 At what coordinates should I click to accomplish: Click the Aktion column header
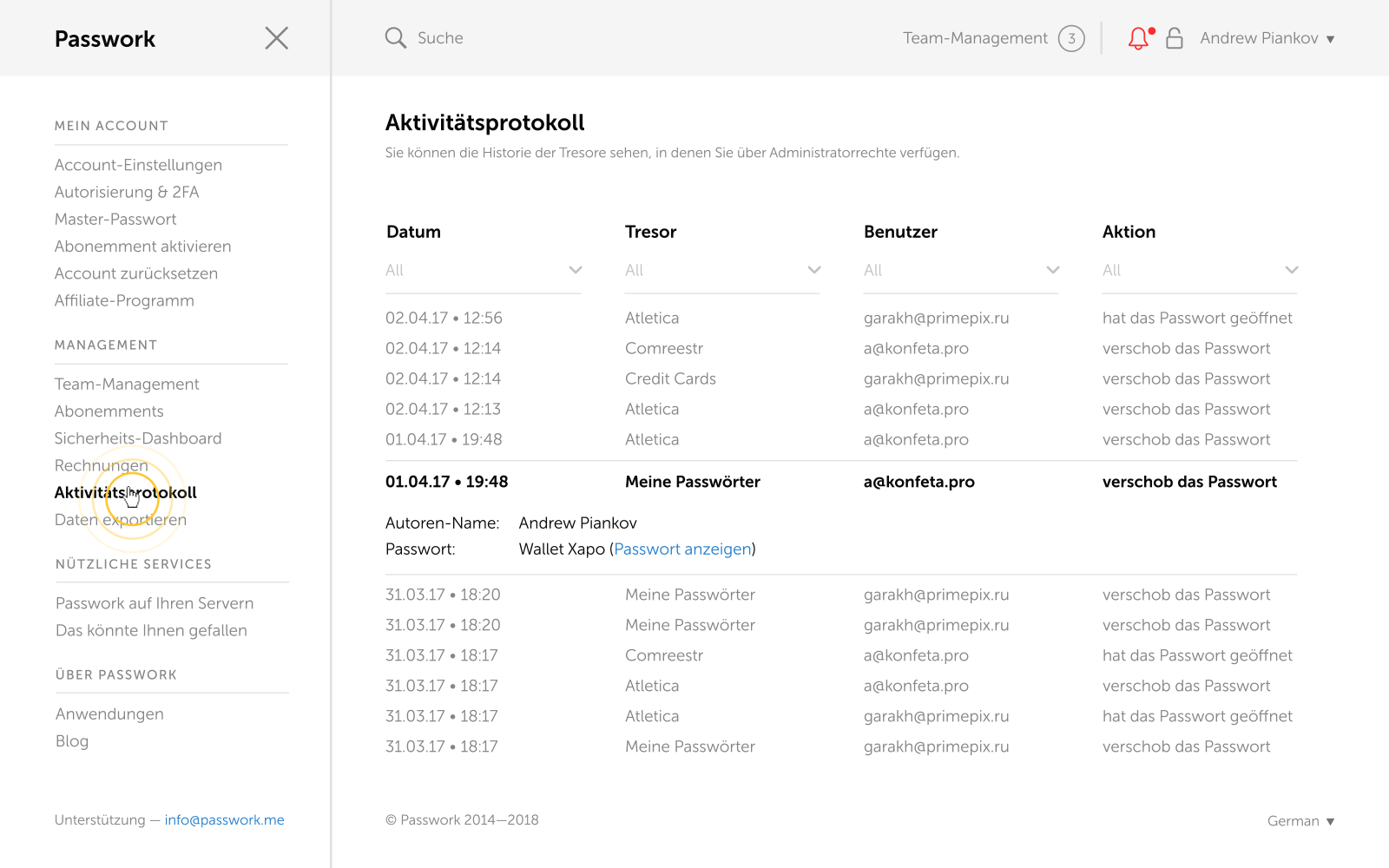(x=1129, y=232)
